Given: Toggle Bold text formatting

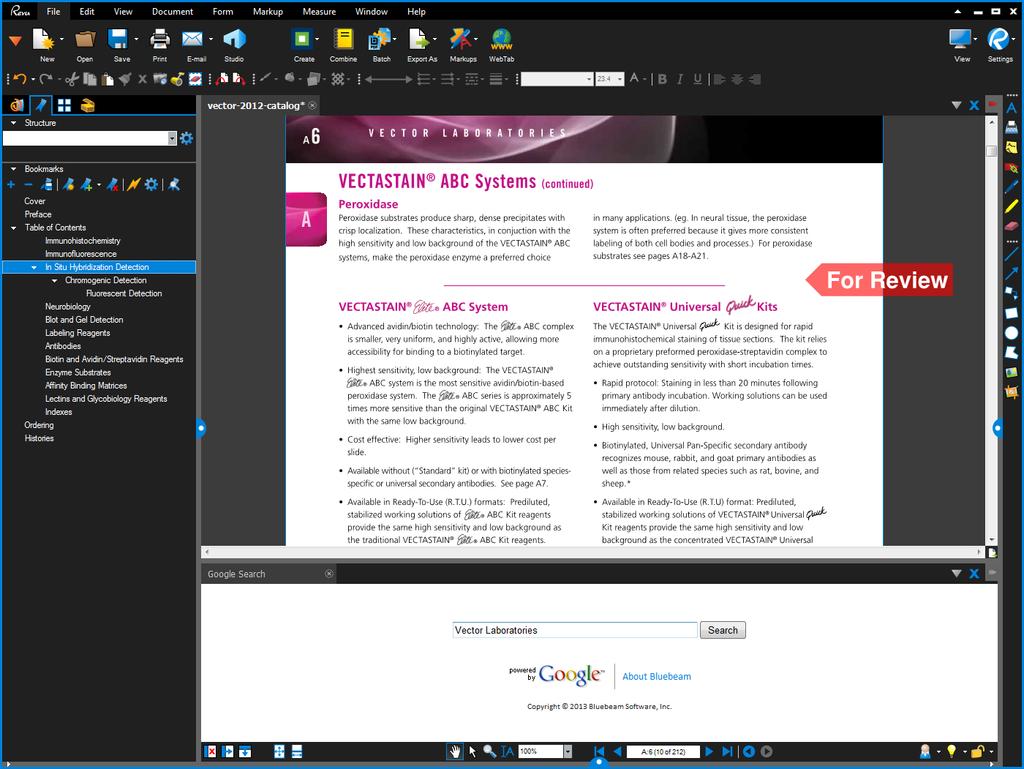Looking at the screenshot, I should [662, 79].
